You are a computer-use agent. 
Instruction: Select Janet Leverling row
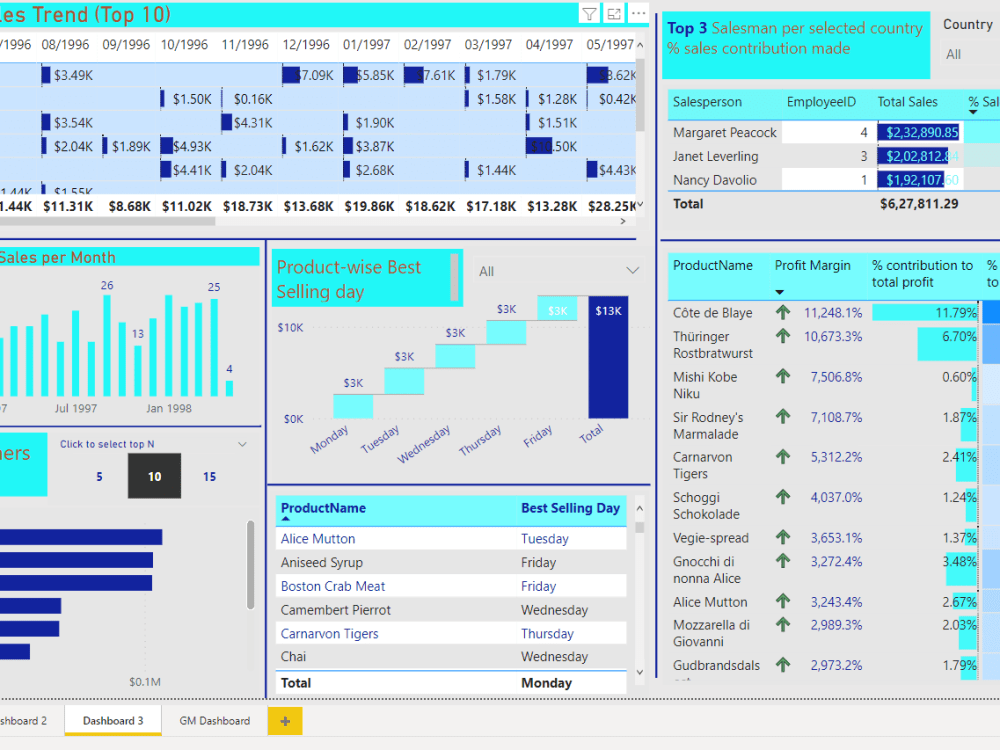(716, 156)
